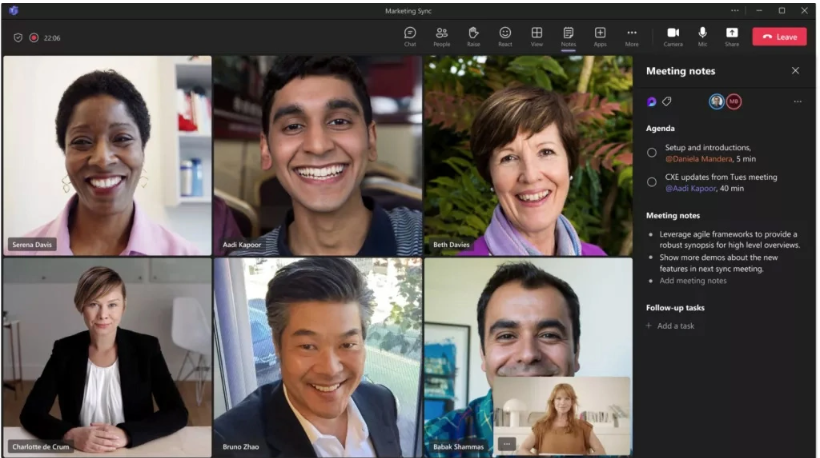Turn the Camera on or off

pos(673,37)
